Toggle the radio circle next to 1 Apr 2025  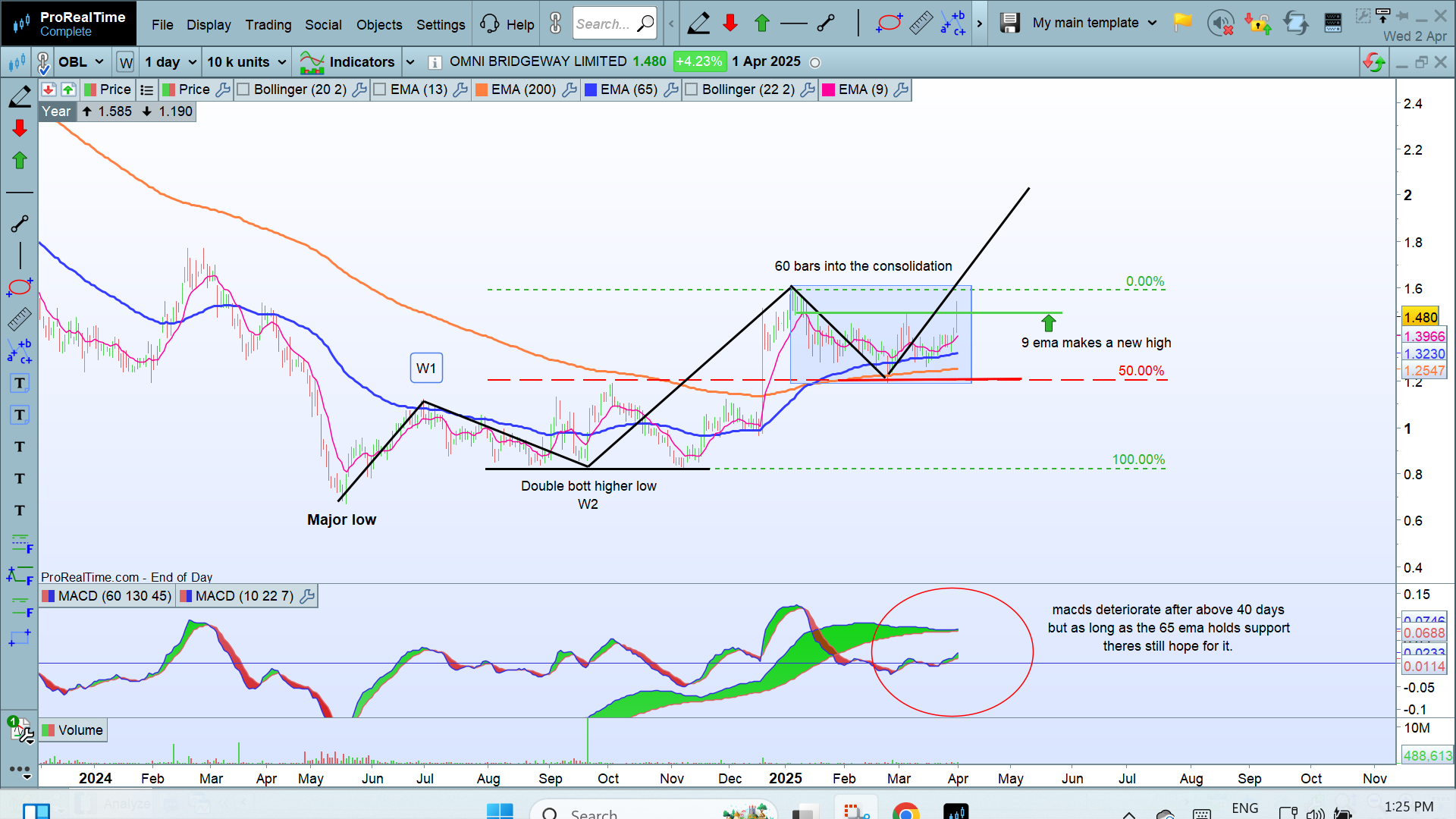coord(815,62)
